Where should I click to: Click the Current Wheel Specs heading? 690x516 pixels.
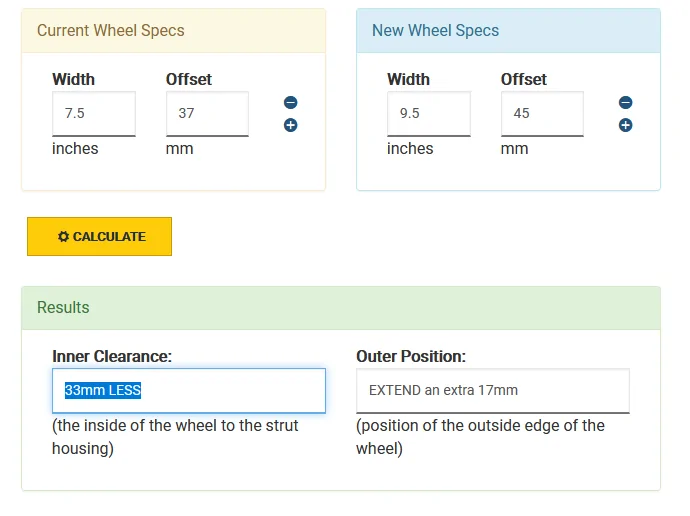pos(110,30)
